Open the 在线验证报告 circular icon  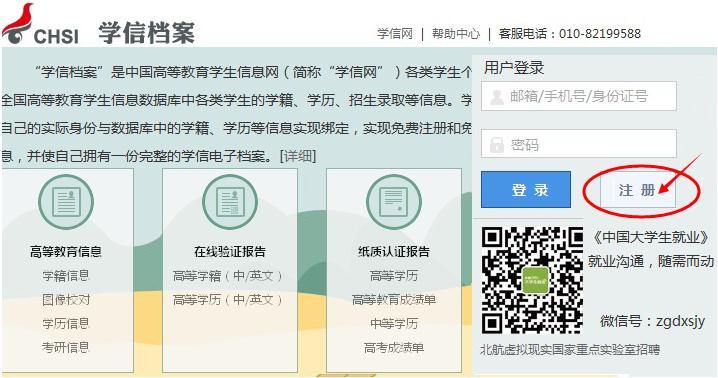pos(230,202)
